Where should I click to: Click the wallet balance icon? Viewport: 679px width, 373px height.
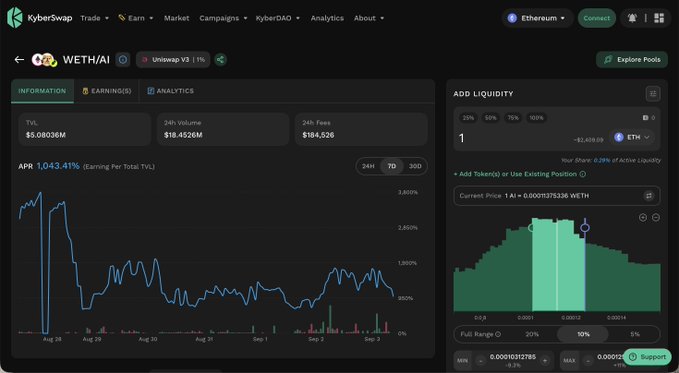[646, 118]
